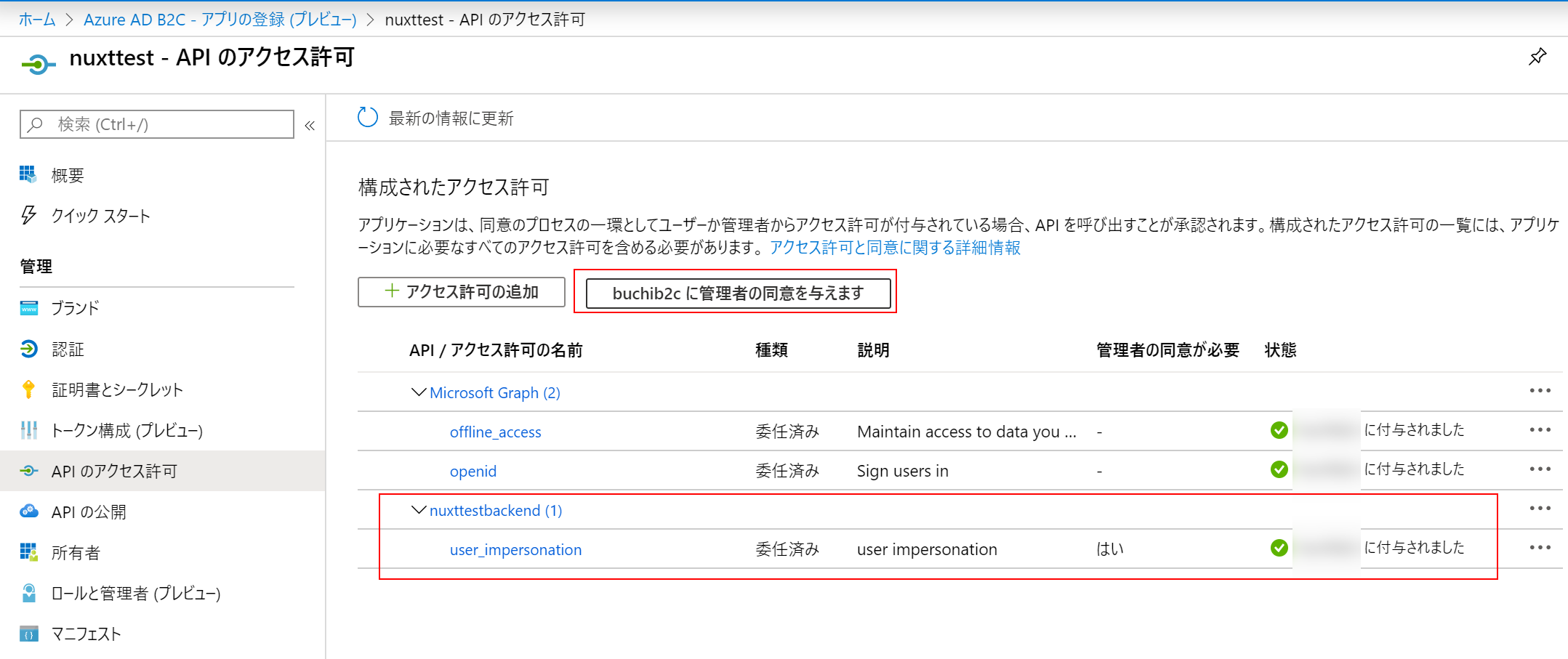Focus the 検索 (Ctrl+/) search box

157,124
